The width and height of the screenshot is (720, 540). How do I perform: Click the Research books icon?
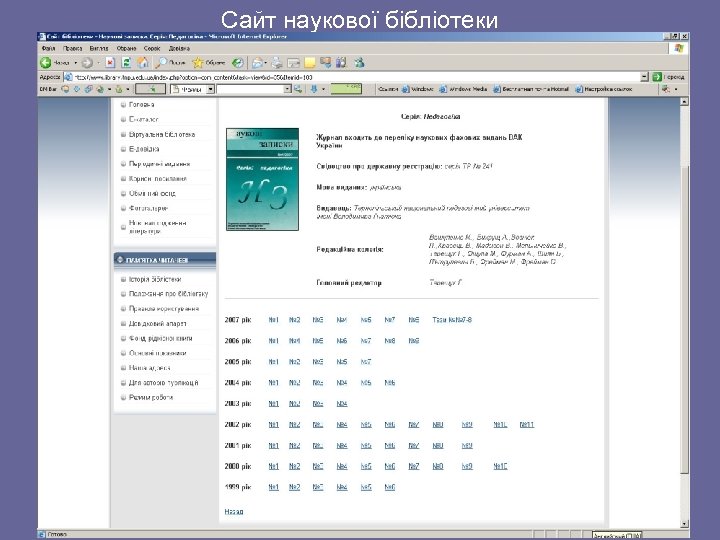(x=341, y=62)
